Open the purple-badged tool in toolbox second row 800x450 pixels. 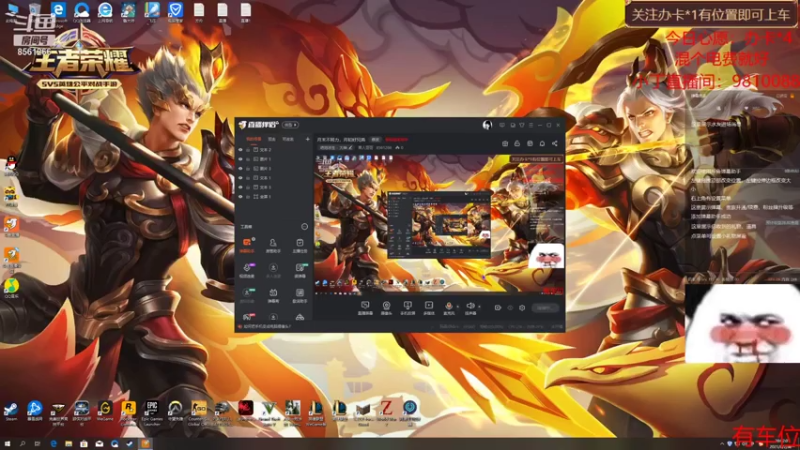pos(247,269)
